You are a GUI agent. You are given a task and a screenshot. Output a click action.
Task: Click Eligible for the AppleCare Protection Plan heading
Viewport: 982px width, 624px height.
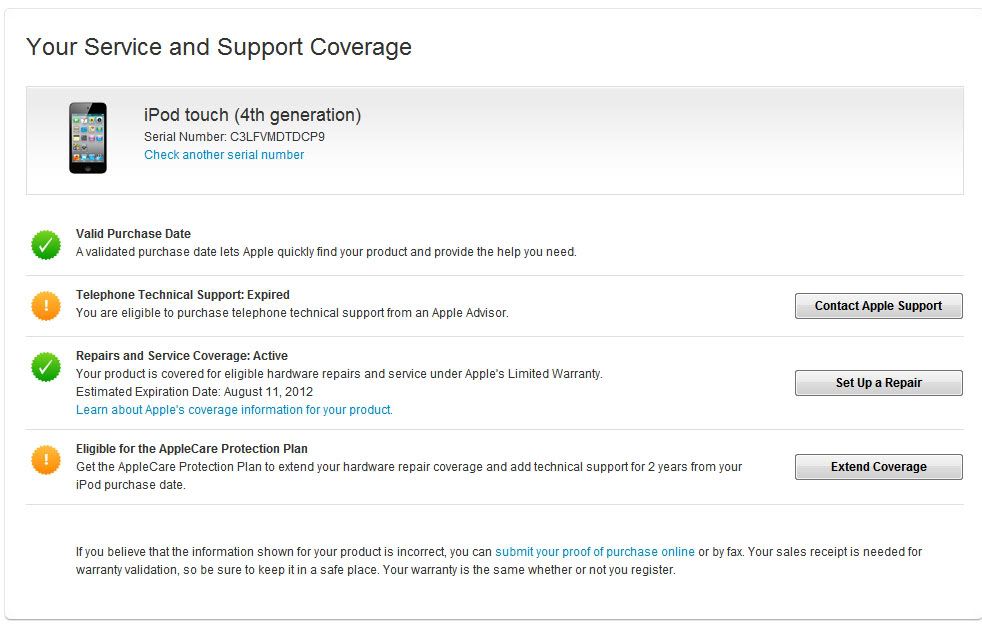click(192, 449)
